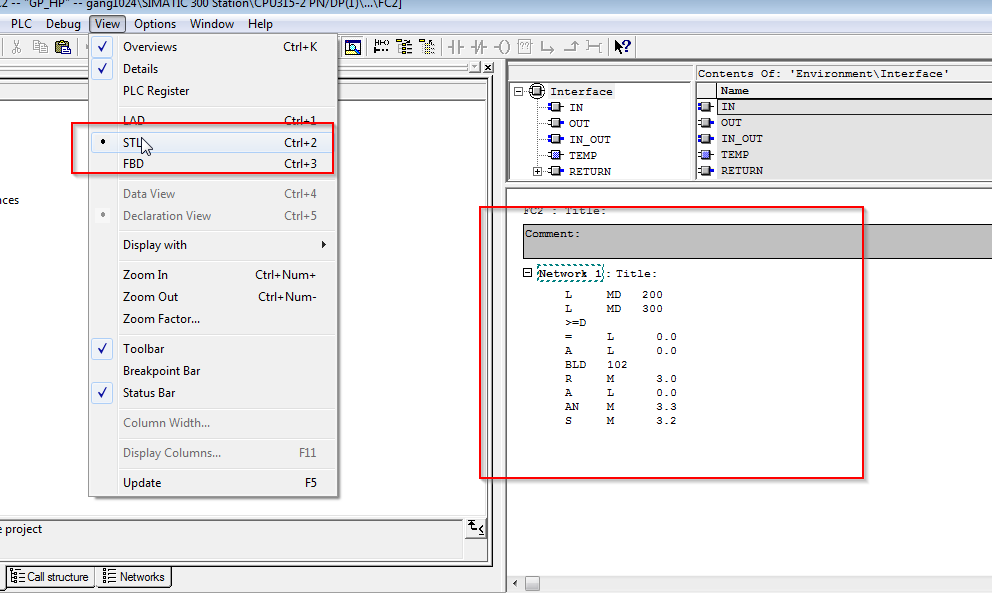This screenshot has height=594, width=992.
Task: Open the Options menu
Action: (154, 24)
